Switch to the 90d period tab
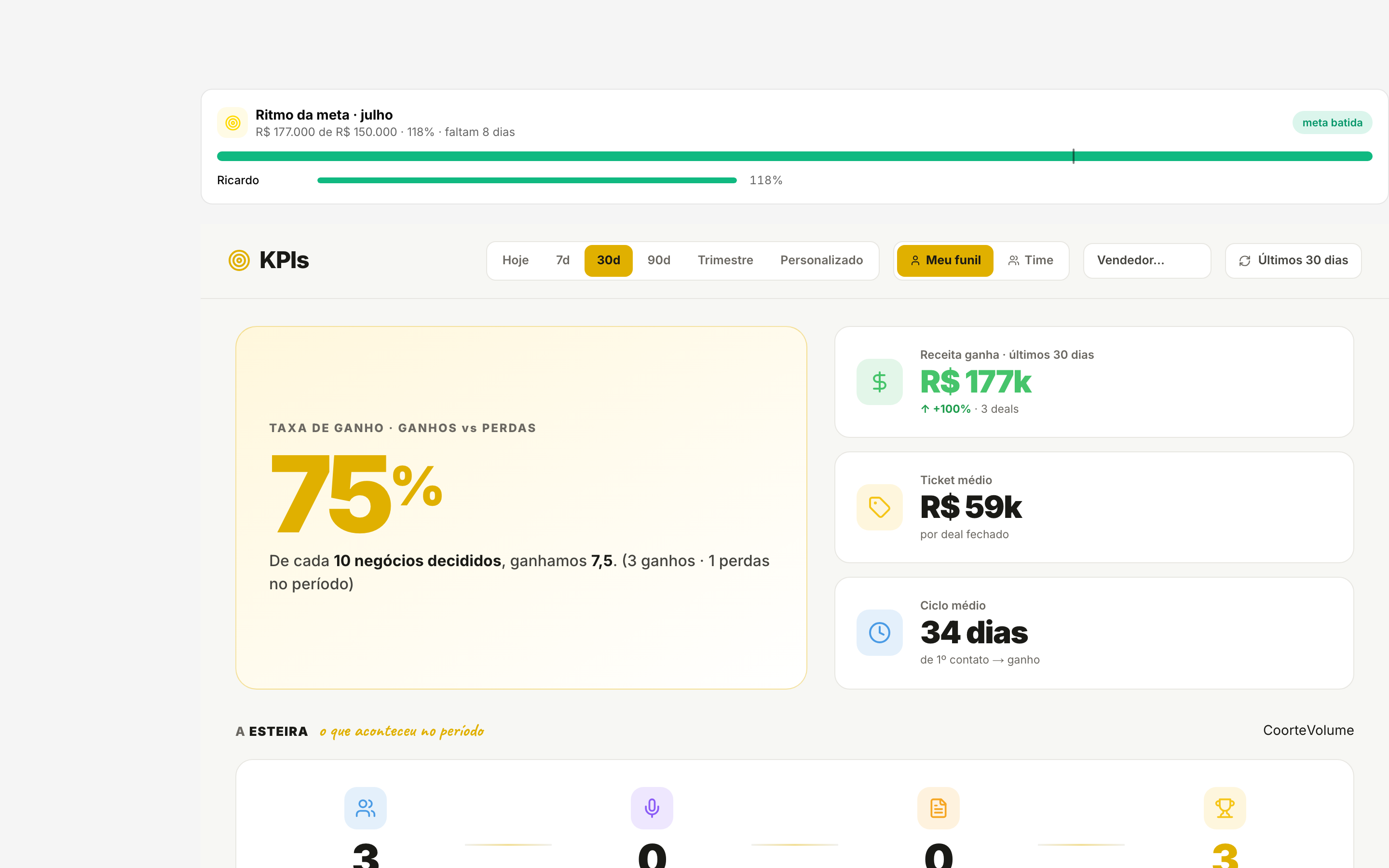1389x868 pixels. (x=659, y=260)
